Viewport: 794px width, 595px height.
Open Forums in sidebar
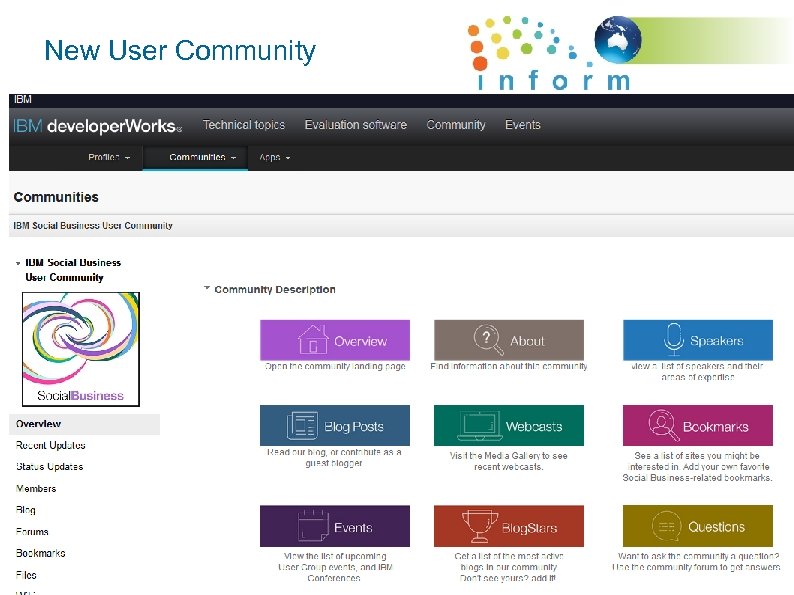[32, 532]
